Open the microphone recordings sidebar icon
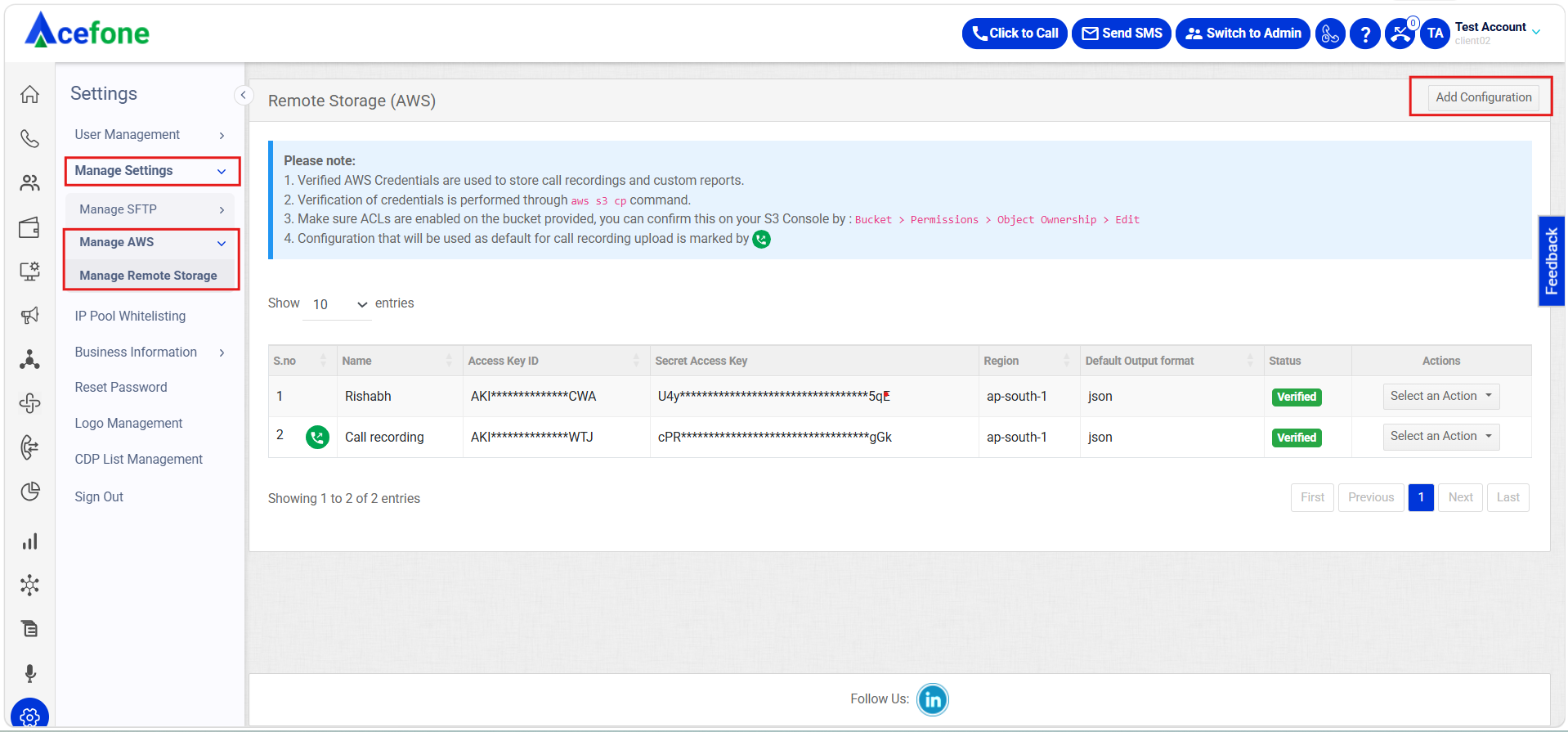Image resolution: width=1568 pixels, height=732 pixels. pyautogui.click(x=29, y=673)
